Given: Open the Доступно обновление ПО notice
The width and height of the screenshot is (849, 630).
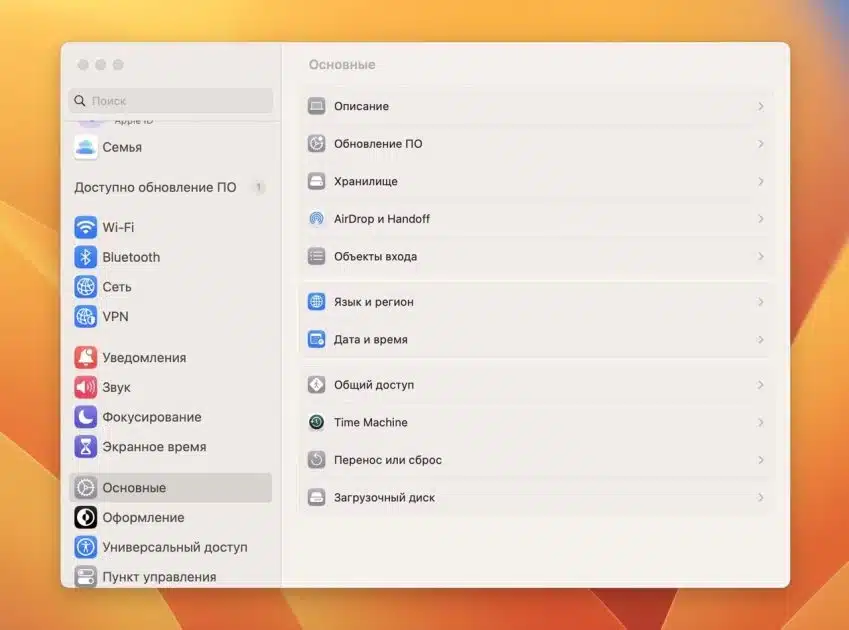Looking at the screenshot, I should (x=155, y=187).
